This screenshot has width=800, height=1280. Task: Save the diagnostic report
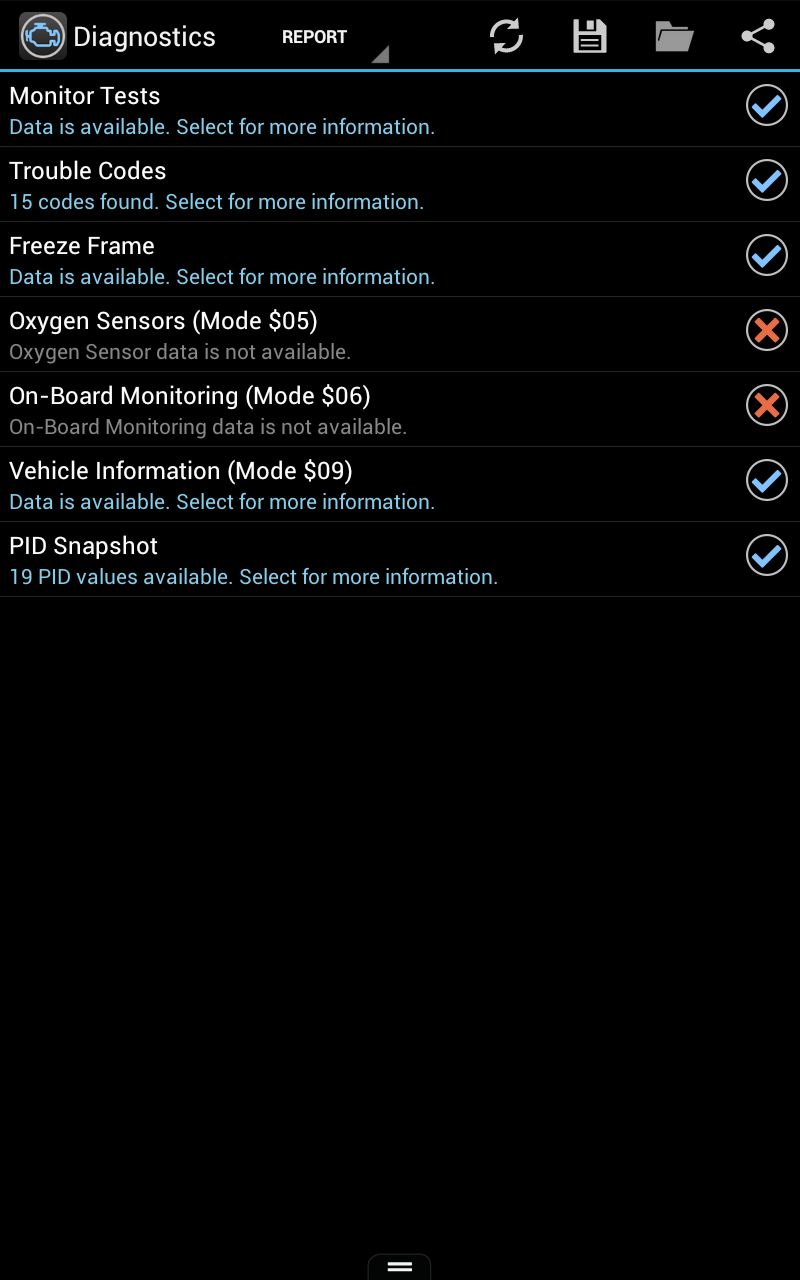click(x=590, y=35)
